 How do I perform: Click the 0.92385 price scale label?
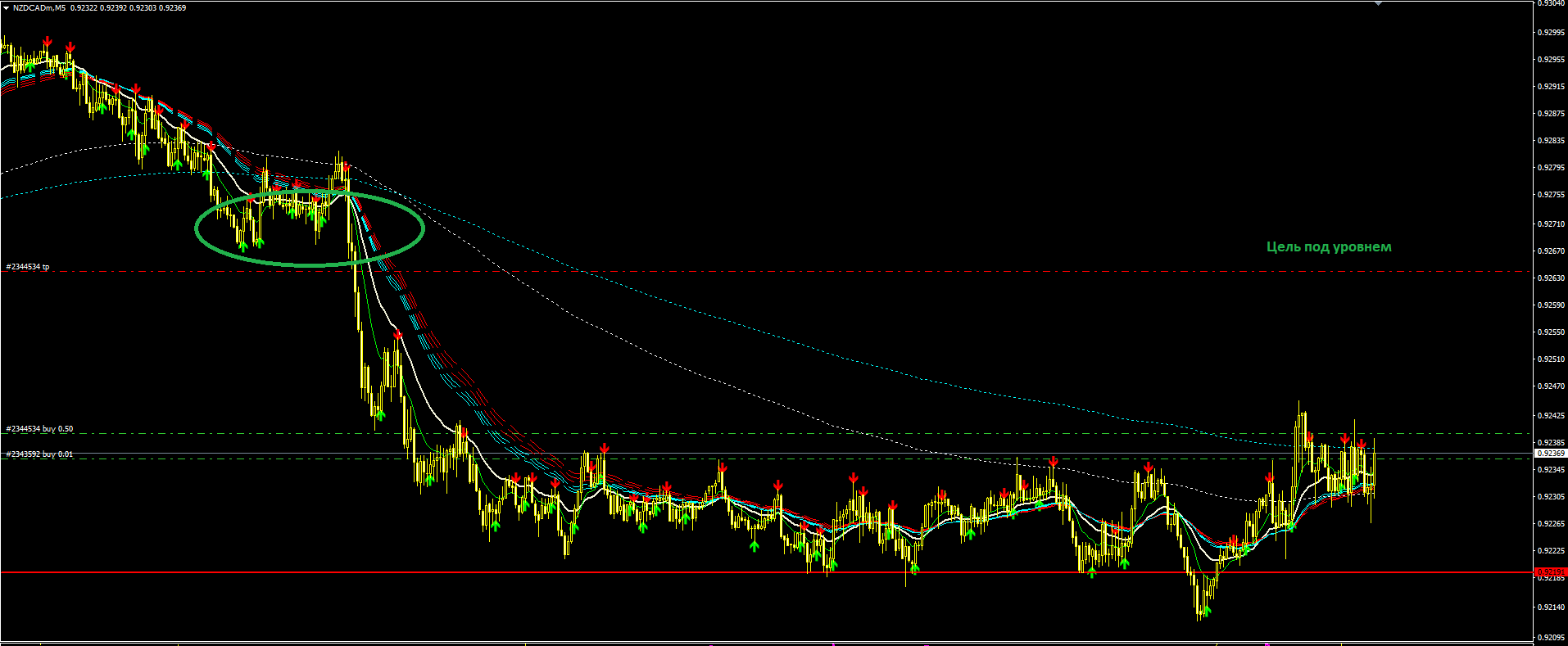[x=1550, y=443]
